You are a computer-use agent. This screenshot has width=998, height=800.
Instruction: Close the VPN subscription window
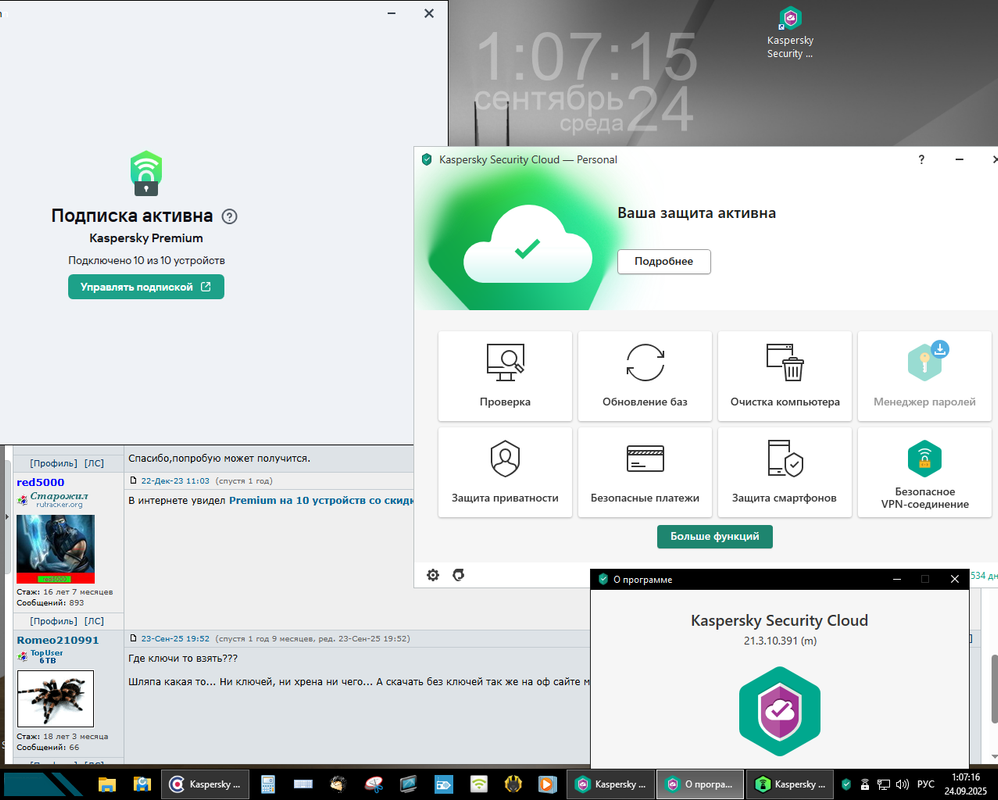429,13
